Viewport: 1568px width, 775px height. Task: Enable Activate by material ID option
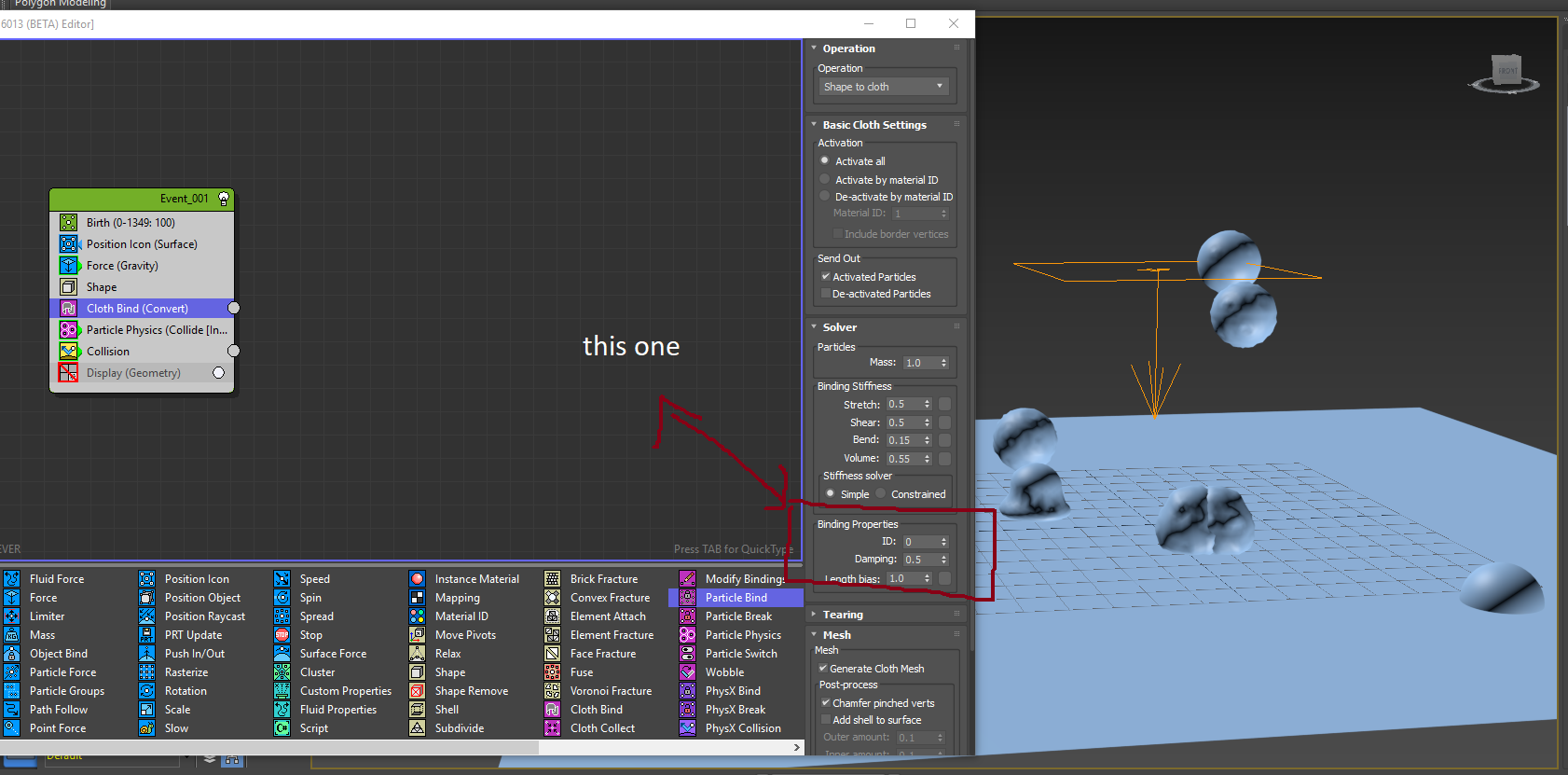pyautogui.click(x=825, y=179)
